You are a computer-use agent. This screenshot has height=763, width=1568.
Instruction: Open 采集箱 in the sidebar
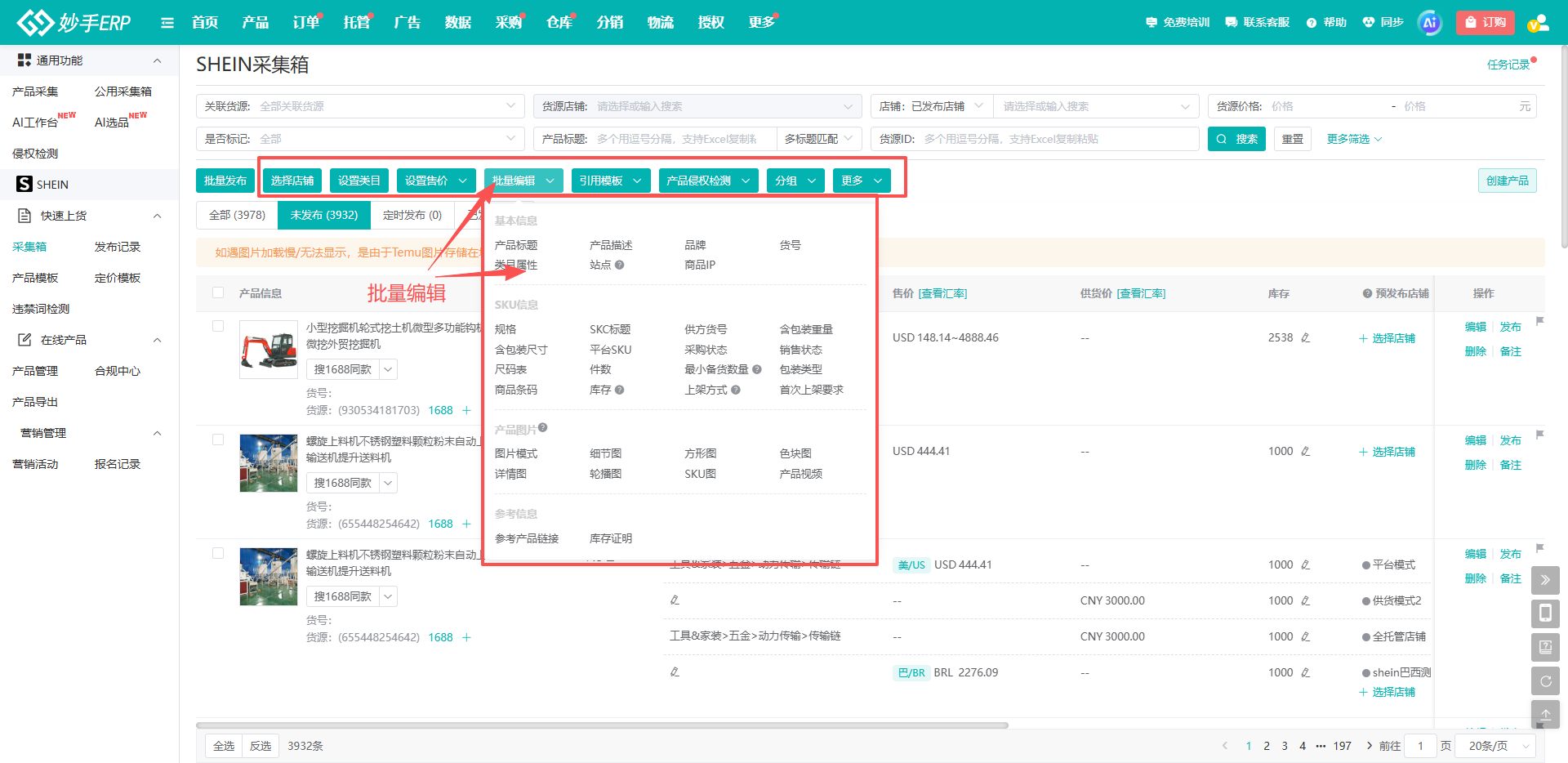(29, 247)
